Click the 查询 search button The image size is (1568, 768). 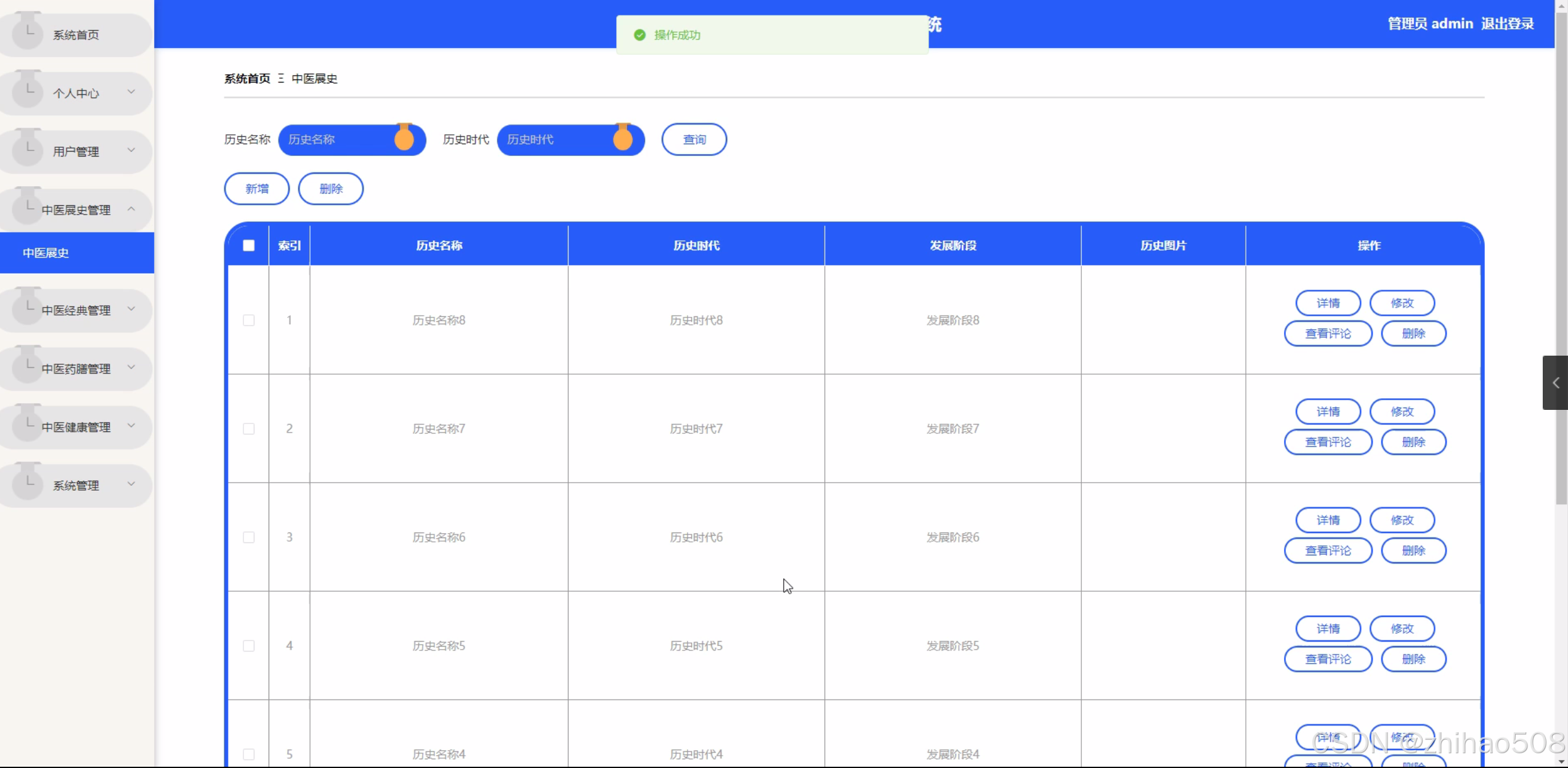(x=694, y=139)
